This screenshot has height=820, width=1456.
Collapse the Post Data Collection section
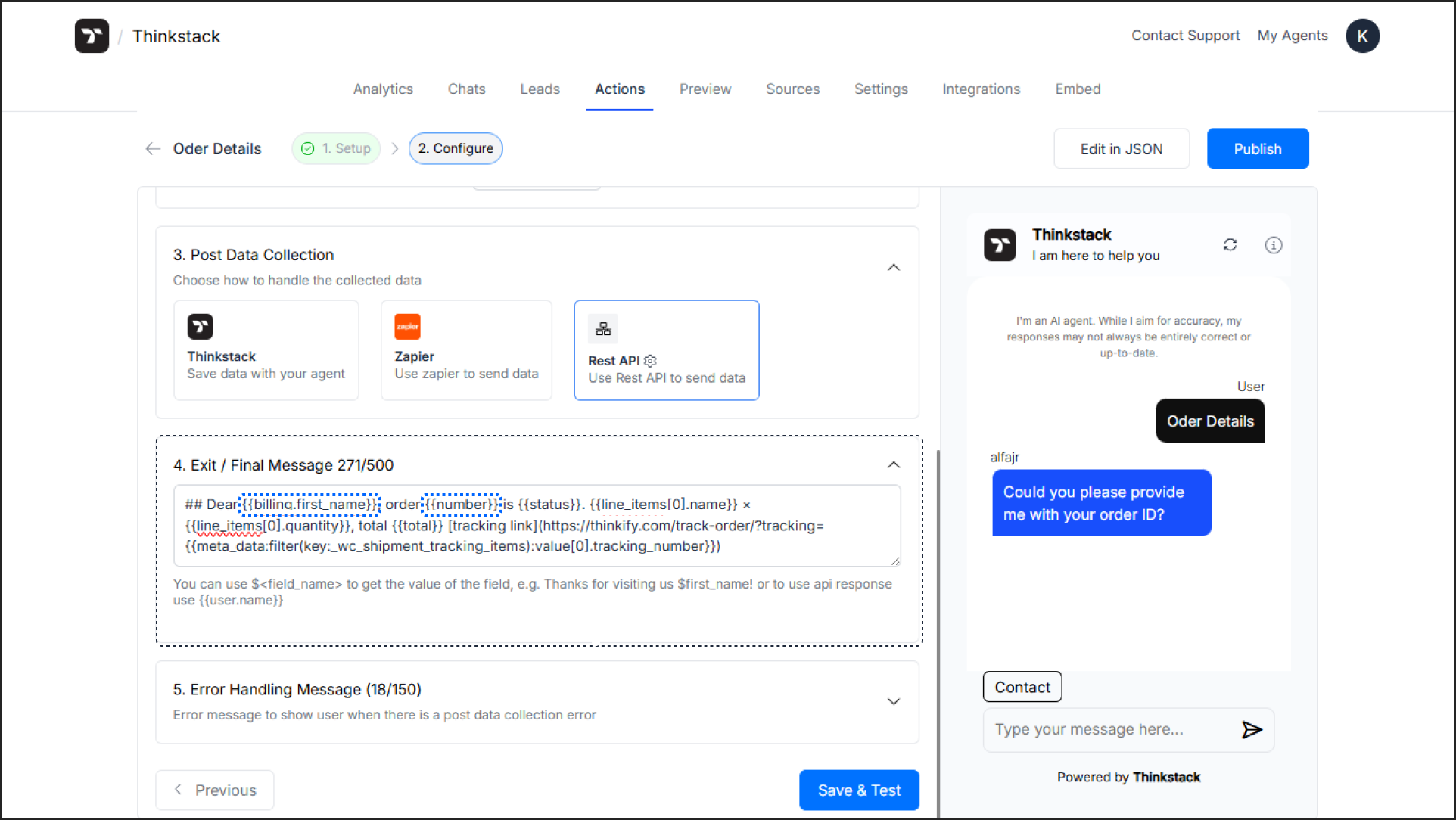pos(894,267)
